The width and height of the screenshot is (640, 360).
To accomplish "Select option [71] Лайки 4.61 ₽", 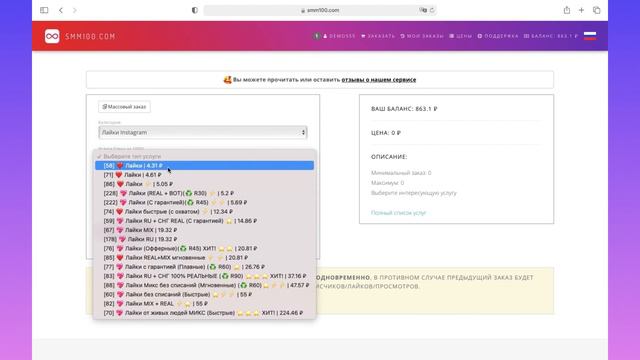I will click(x=204, y=175).
